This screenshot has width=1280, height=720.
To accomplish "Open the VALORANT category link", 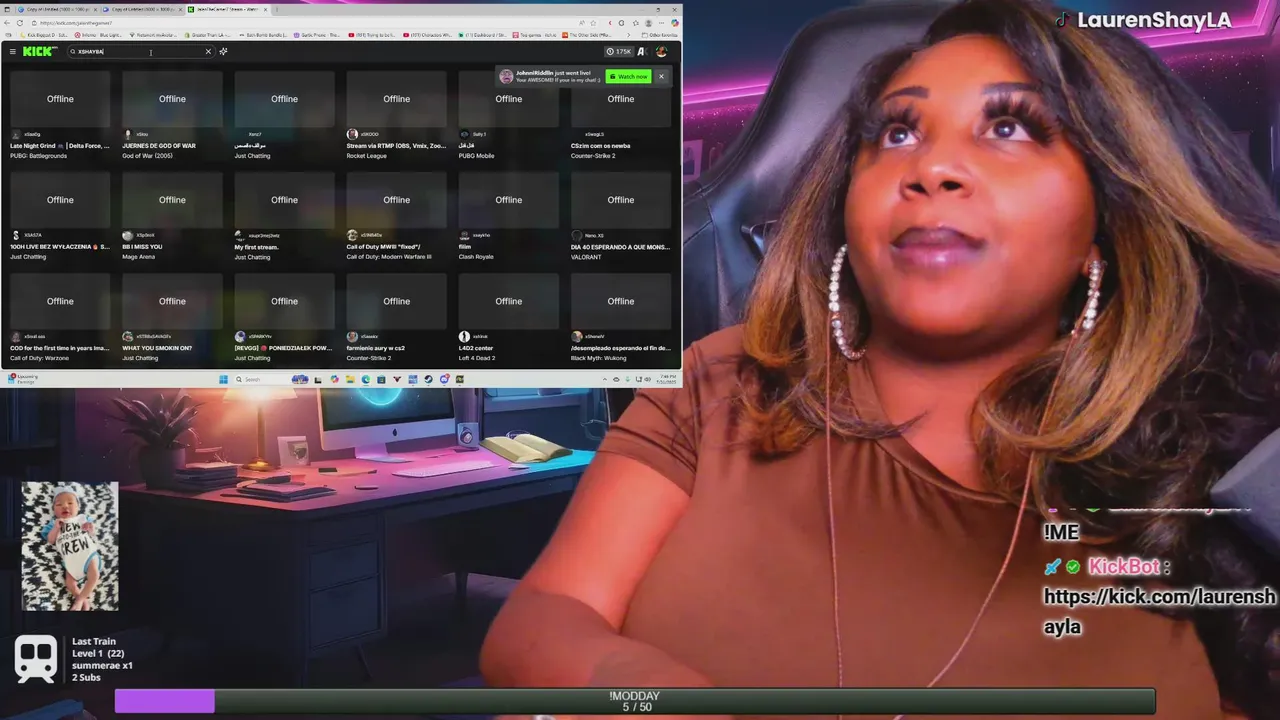I will (586, 257).
